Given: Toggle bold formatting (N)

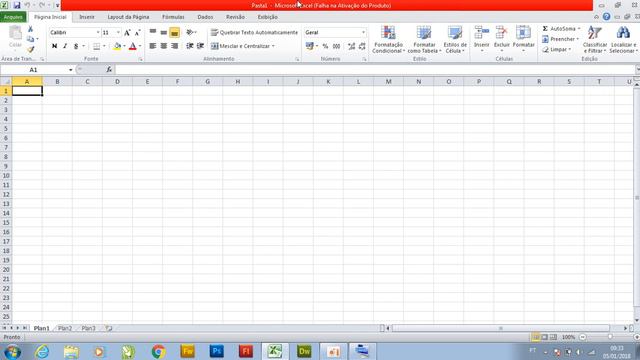Looking at the screenshot, I should [x=54, y=46].
